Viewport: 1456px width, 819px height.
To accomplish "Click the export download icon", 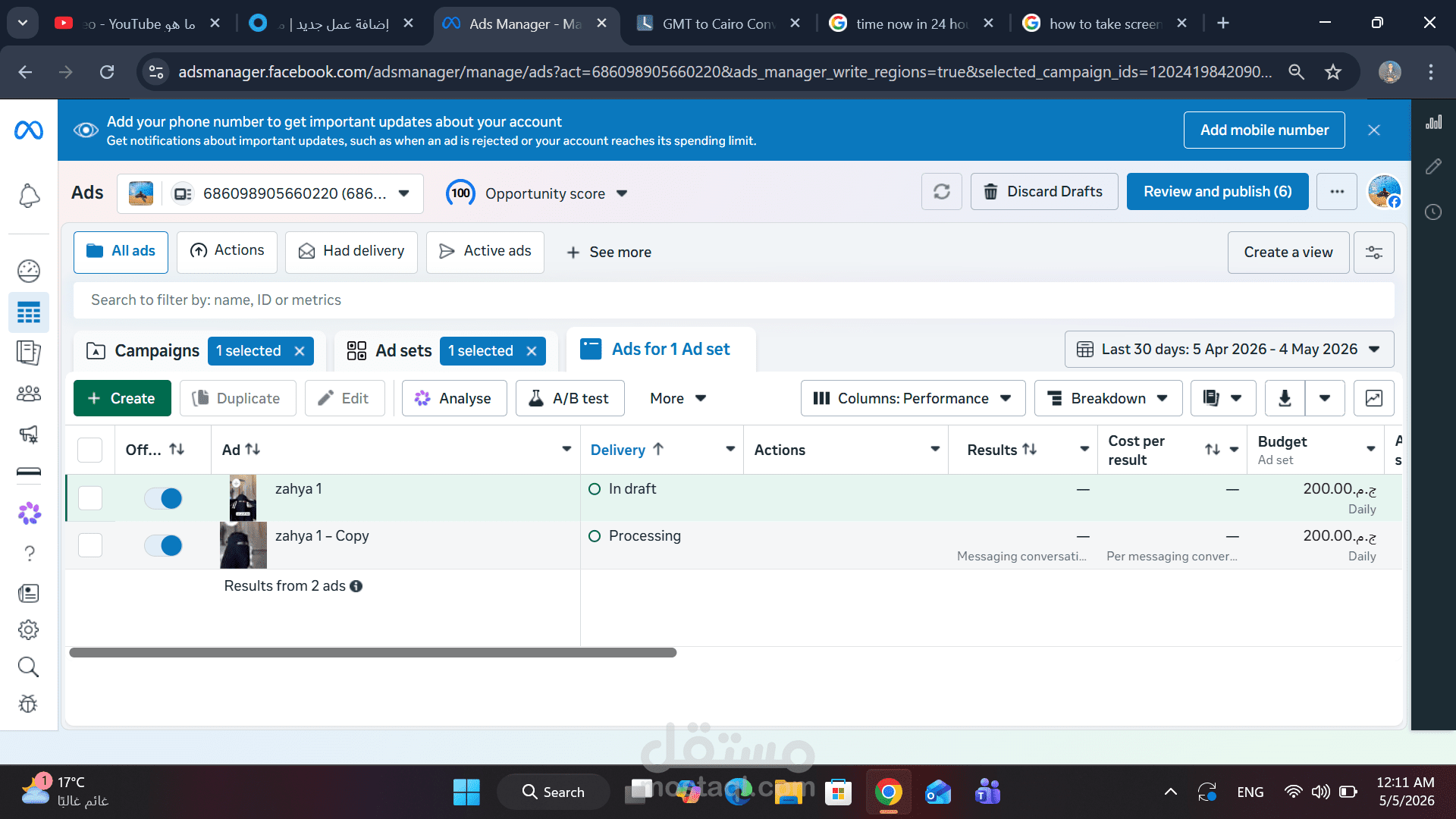I will 1285,398.
